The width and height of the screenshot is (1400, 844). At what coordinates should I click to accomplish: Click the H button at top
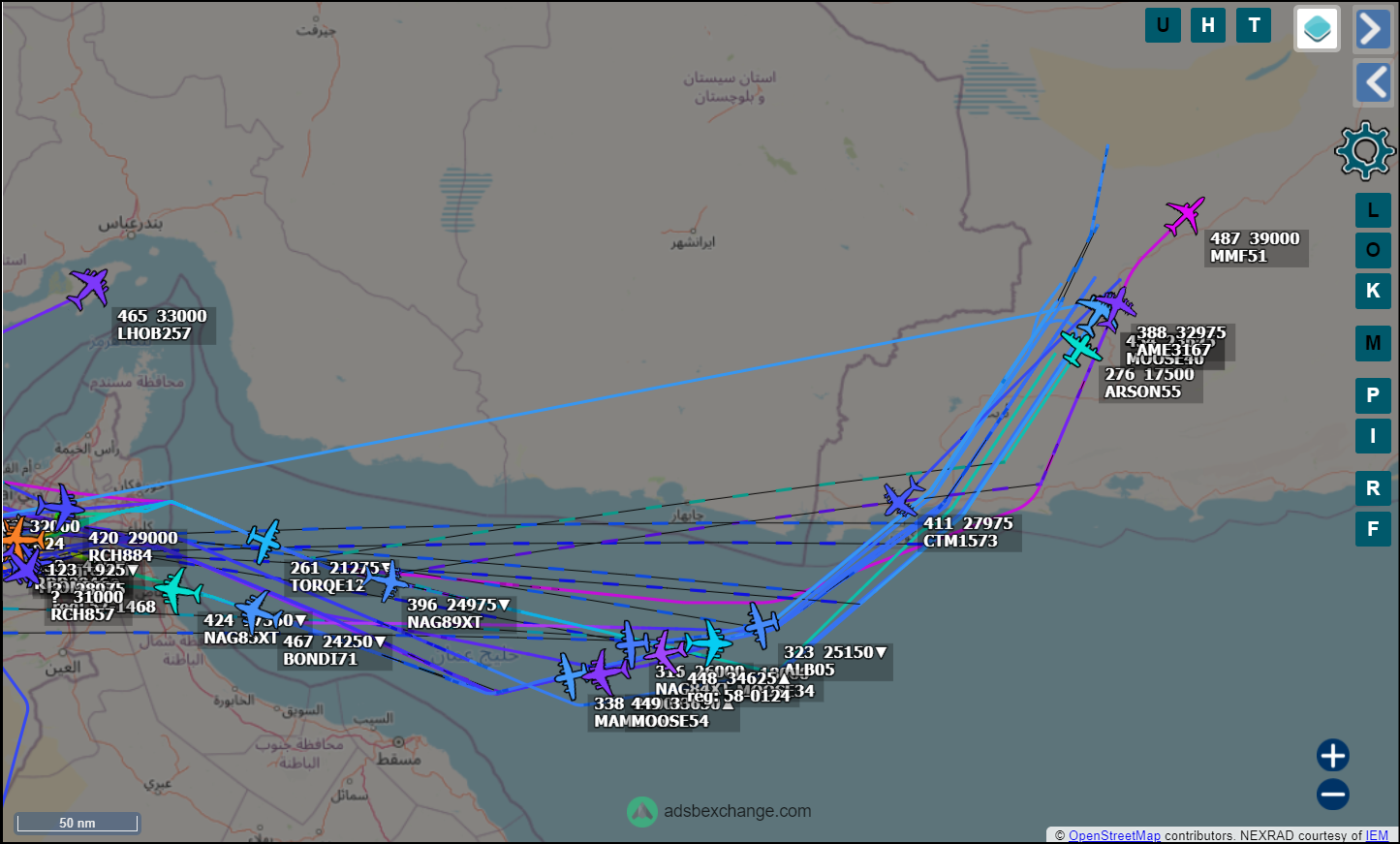(1208, 25)
